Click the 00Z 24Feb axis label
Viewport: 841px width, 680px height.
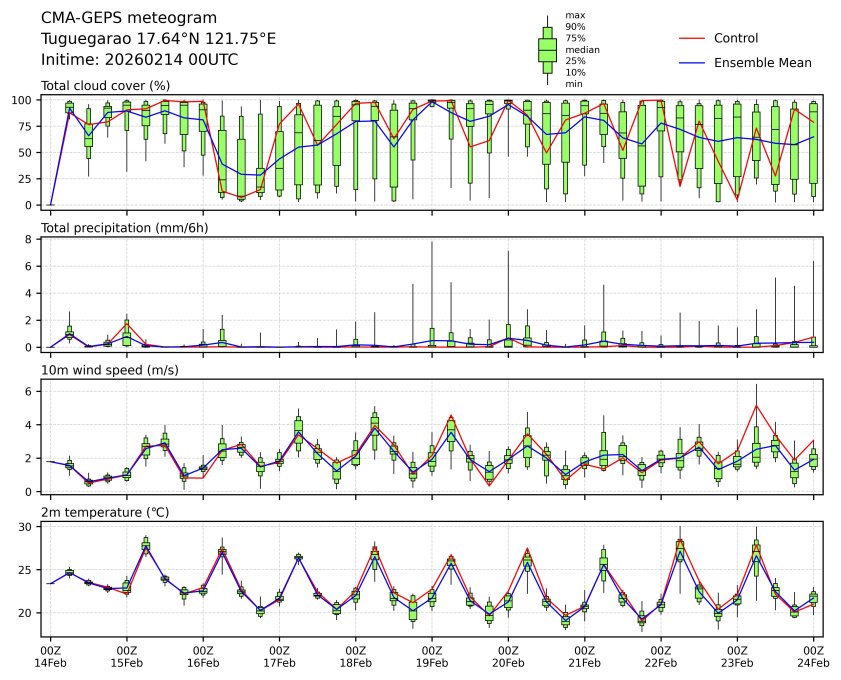point(813,656)
